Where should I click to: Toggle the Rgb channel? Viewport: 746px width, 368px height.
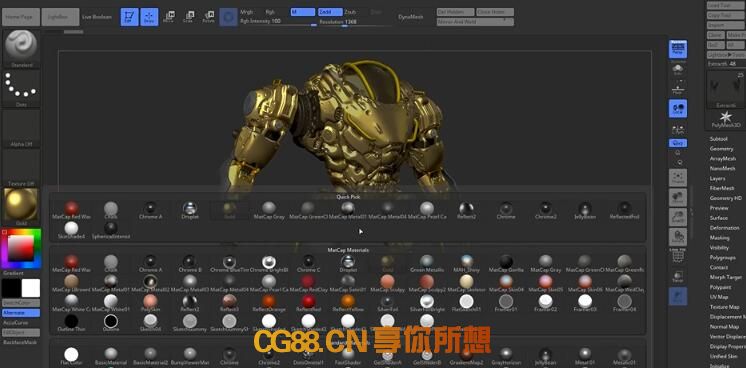pyautogui.click(x=270, y=12)
